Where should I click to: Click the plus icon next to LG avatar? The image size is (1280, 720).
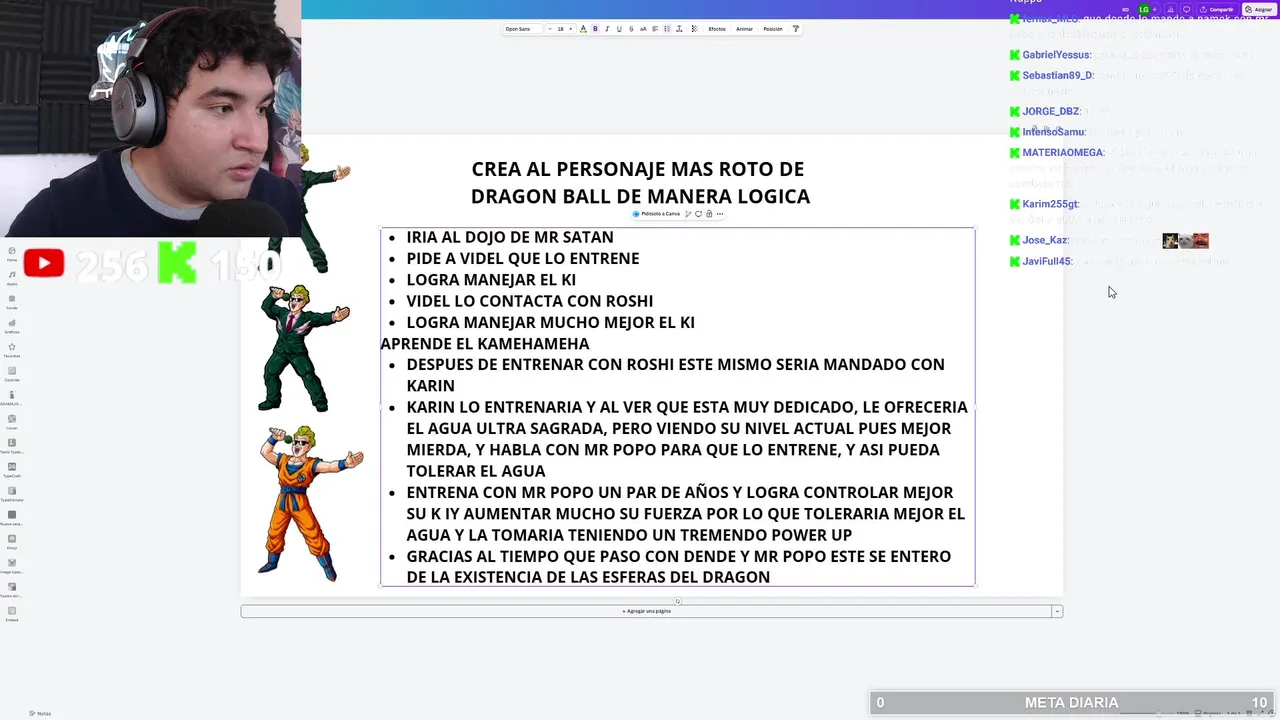pos(1155,10)
